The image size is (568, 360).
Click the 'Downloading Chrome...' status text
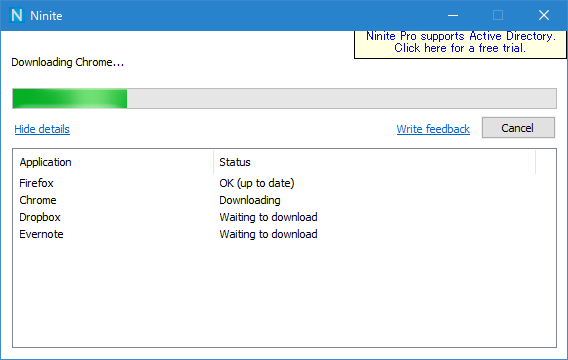[67, 62]
